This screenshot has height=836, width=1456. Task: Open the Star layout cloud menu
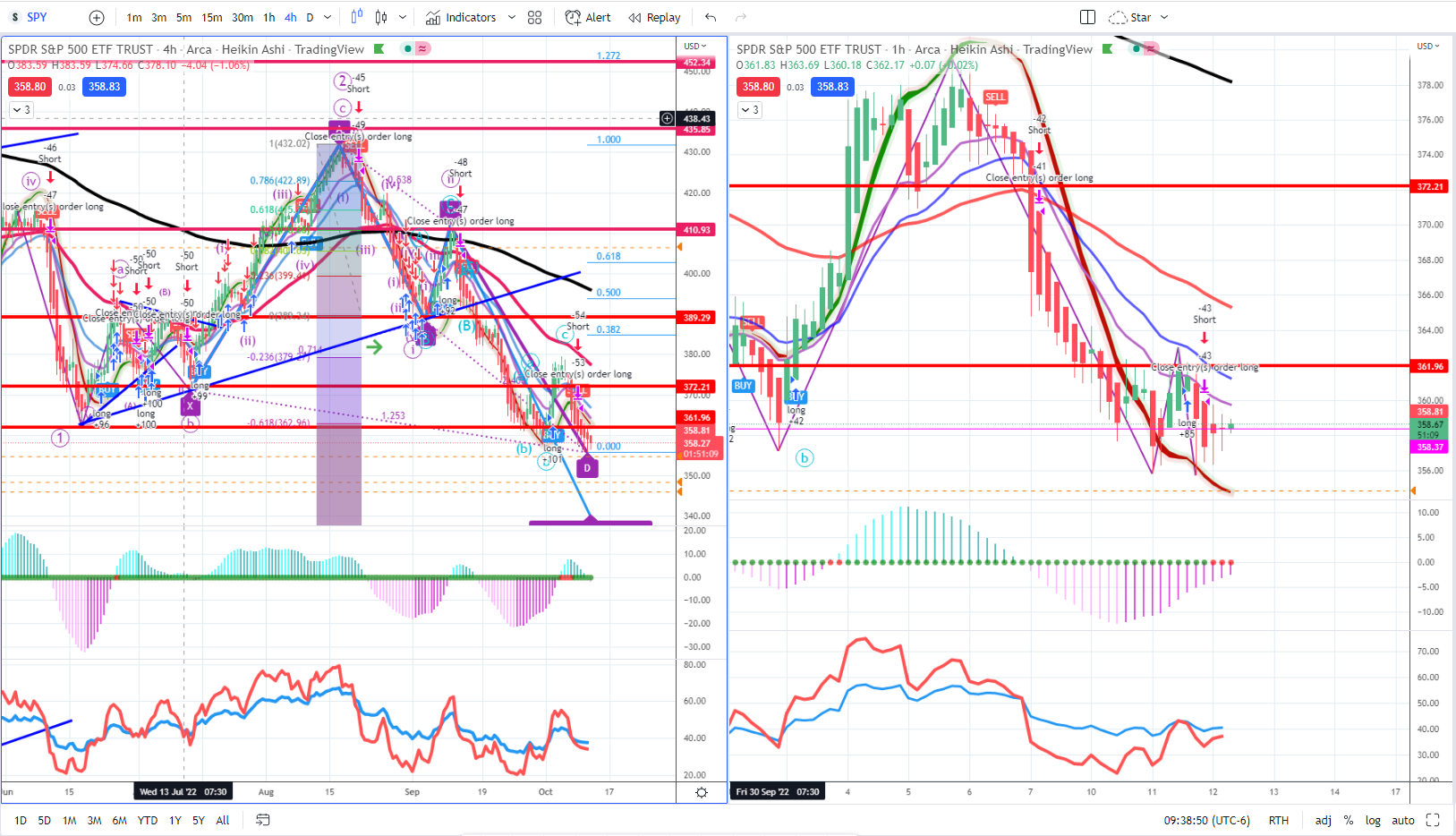[x=1130, y=17]
